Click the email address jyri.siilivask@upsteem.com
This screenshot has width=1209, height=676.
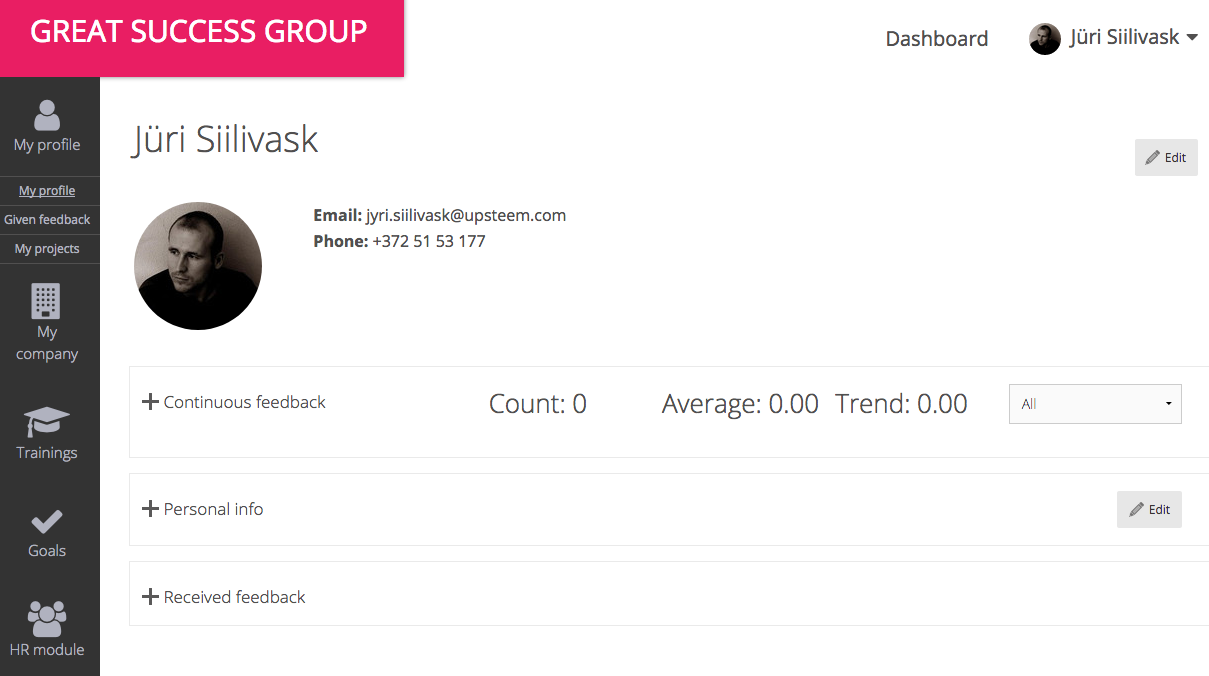[x=466, y=215]
